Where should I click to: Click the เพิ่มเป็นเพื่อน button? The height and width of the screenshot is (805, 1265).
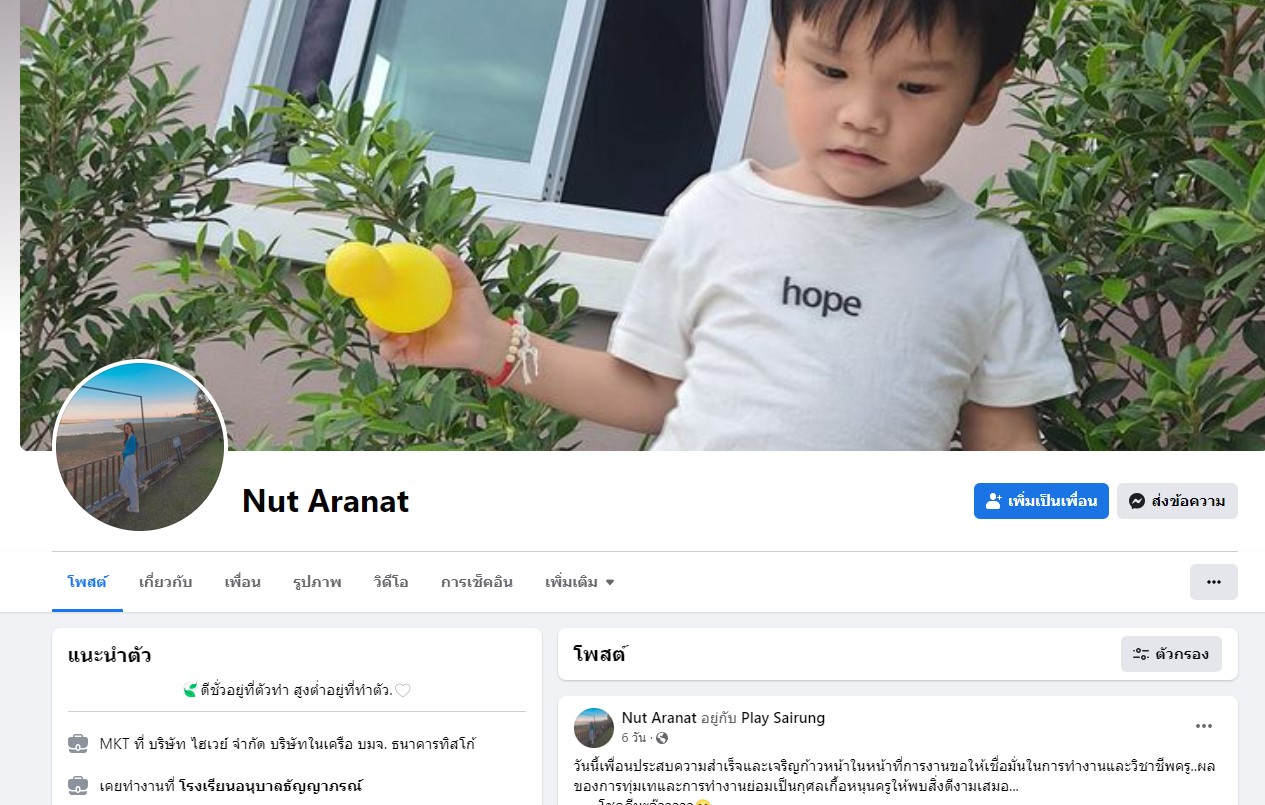[1041, 501]
